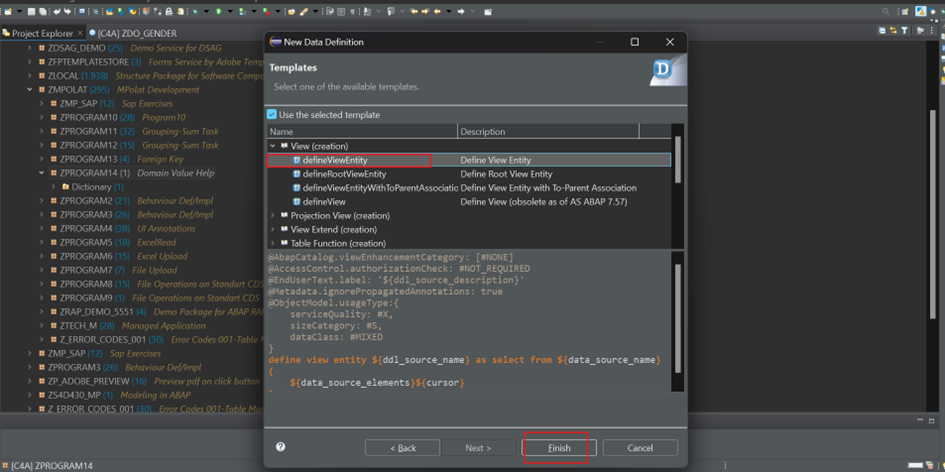Viewport: 945px width, 472px height.
Task: Click the template list vertical scrollbar
Action: point(677,160)
